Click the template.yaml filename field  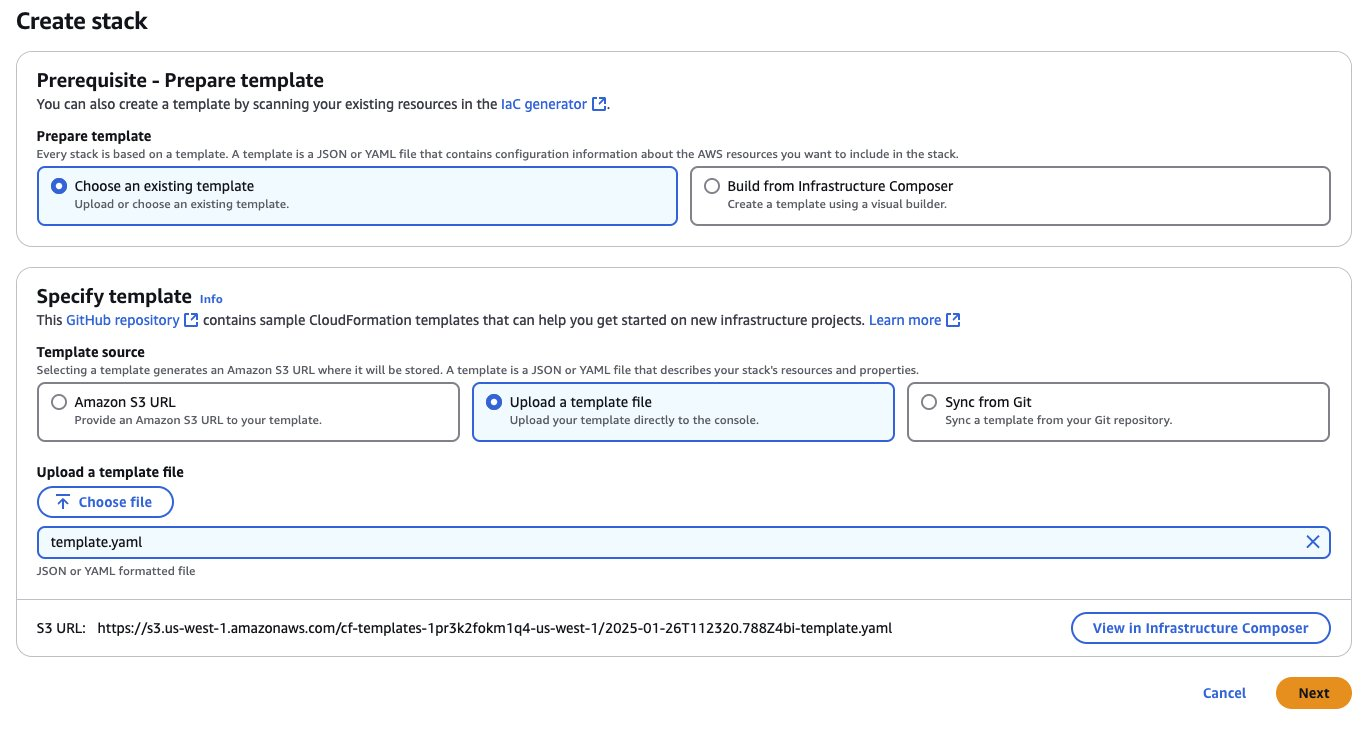tap(400, 541)
